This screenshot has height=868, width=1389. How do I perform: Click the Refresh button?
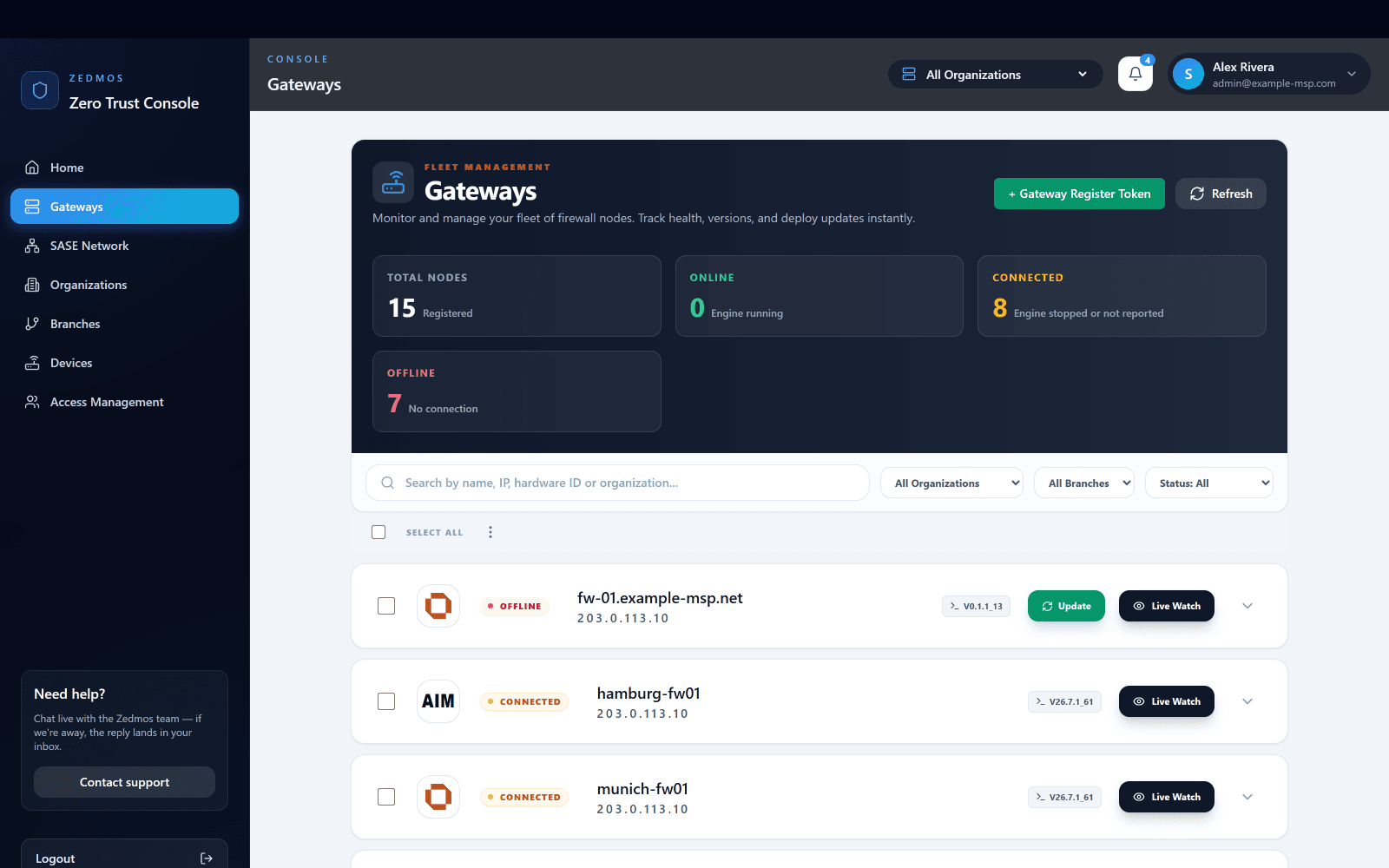[x=1221, y=194]
